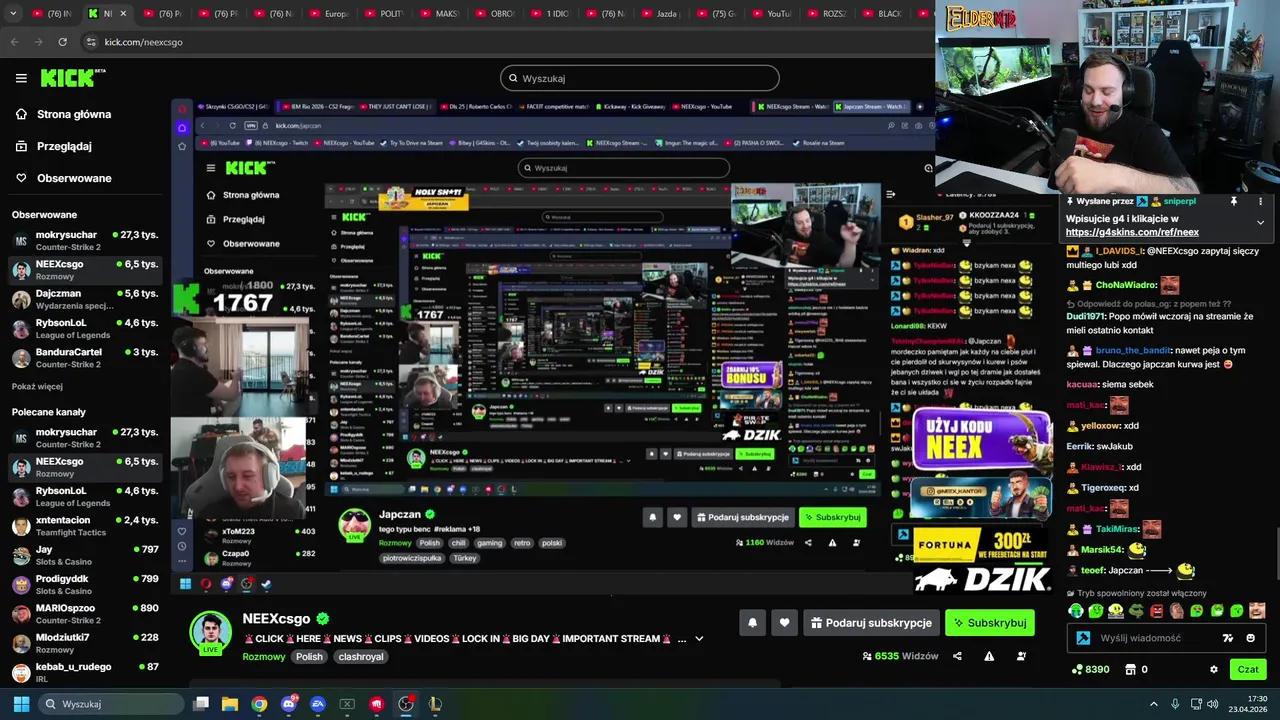Click the Wyszukaj search field on Kick

click(x=640, y=78)
